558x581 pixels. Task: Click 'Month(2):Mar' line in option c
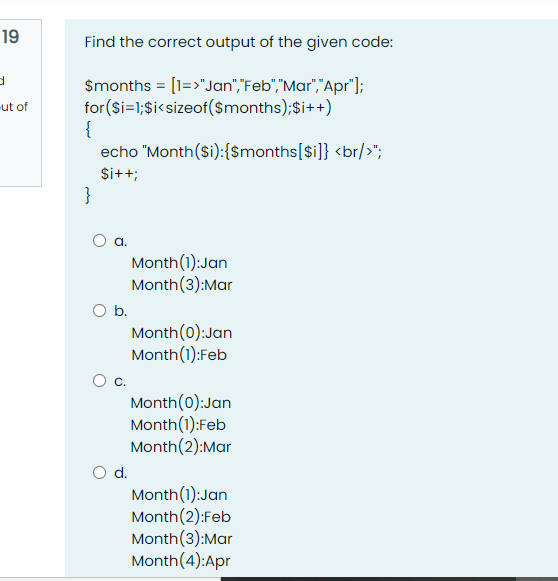(x=181, y=447)
